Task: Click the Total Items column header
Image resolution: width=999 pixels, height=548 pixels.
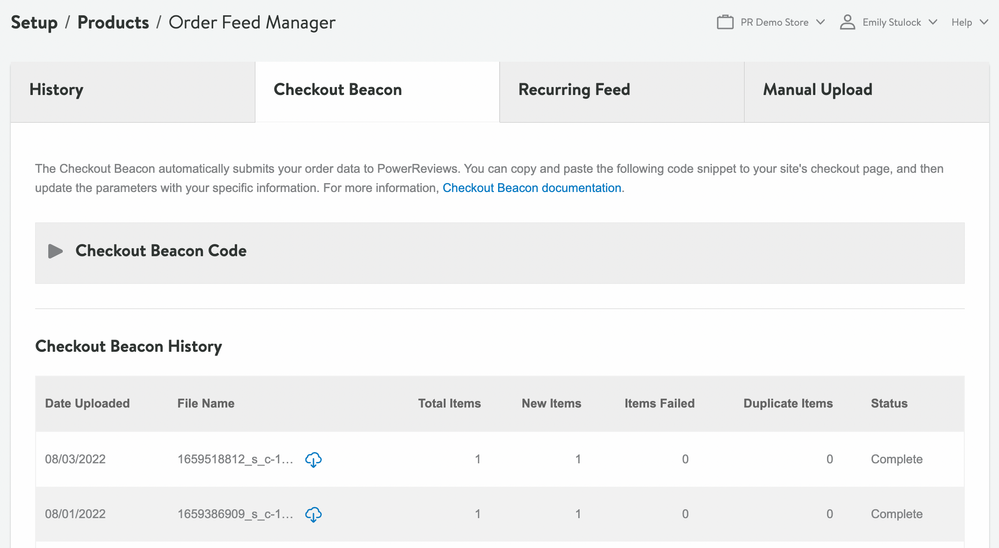Action: [449, 403]
